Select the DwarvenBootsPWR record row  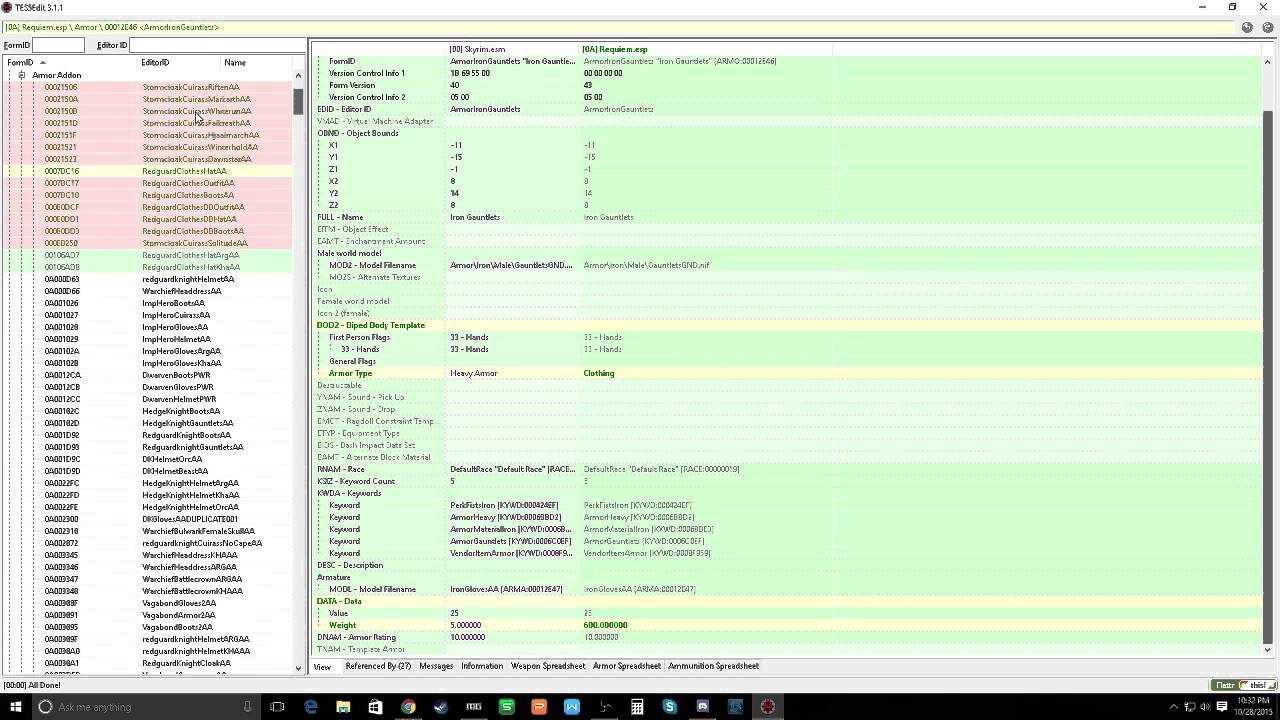pos(148,375)
